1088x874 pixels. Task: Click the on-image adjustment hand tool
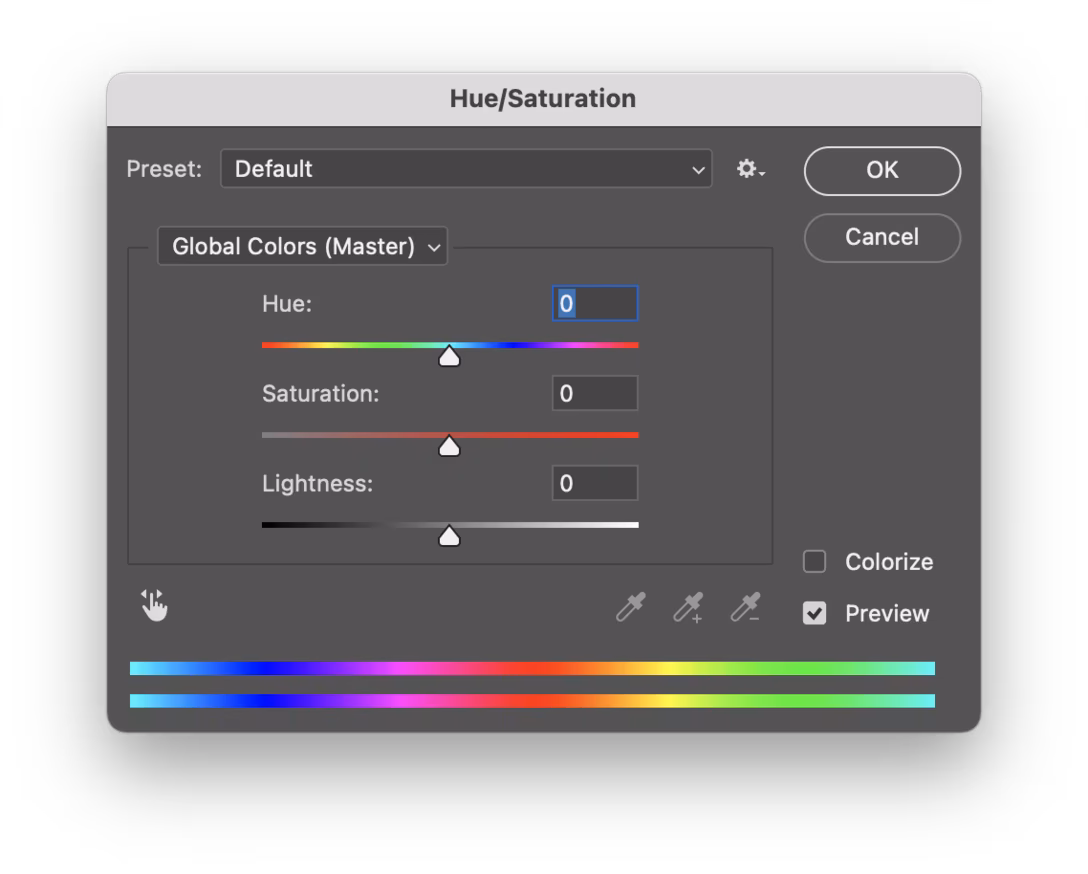coord(154,605)
